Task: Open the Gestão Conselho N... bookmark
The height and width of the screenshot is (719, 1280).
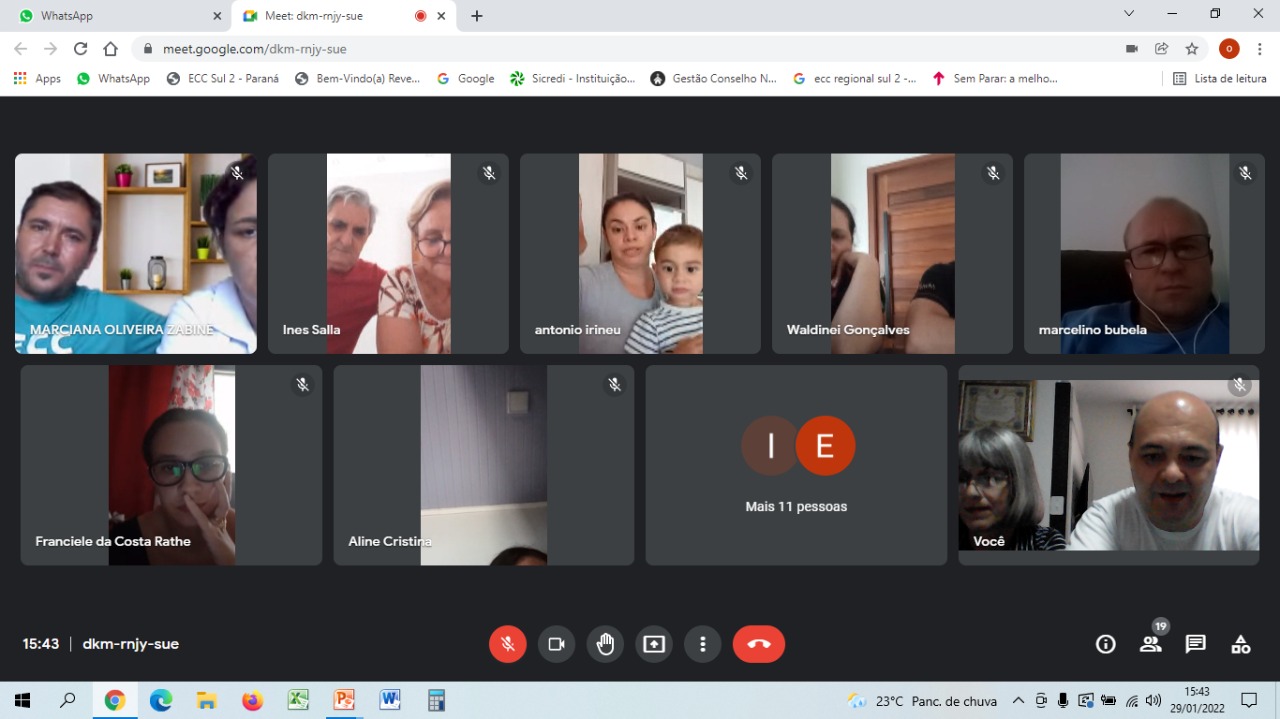Action: [x=713, y=78]
